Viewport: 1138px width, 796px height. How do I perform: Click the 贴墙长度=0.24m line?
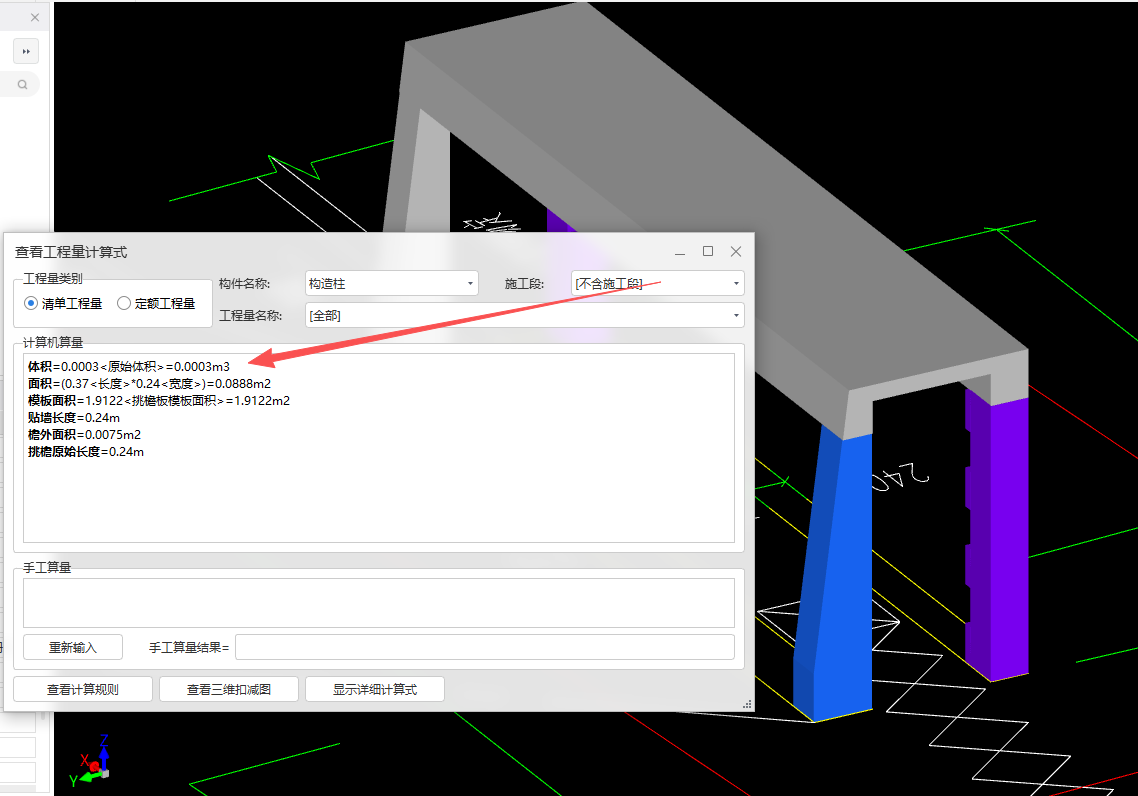pyautogui.click(x=74, y=417)
